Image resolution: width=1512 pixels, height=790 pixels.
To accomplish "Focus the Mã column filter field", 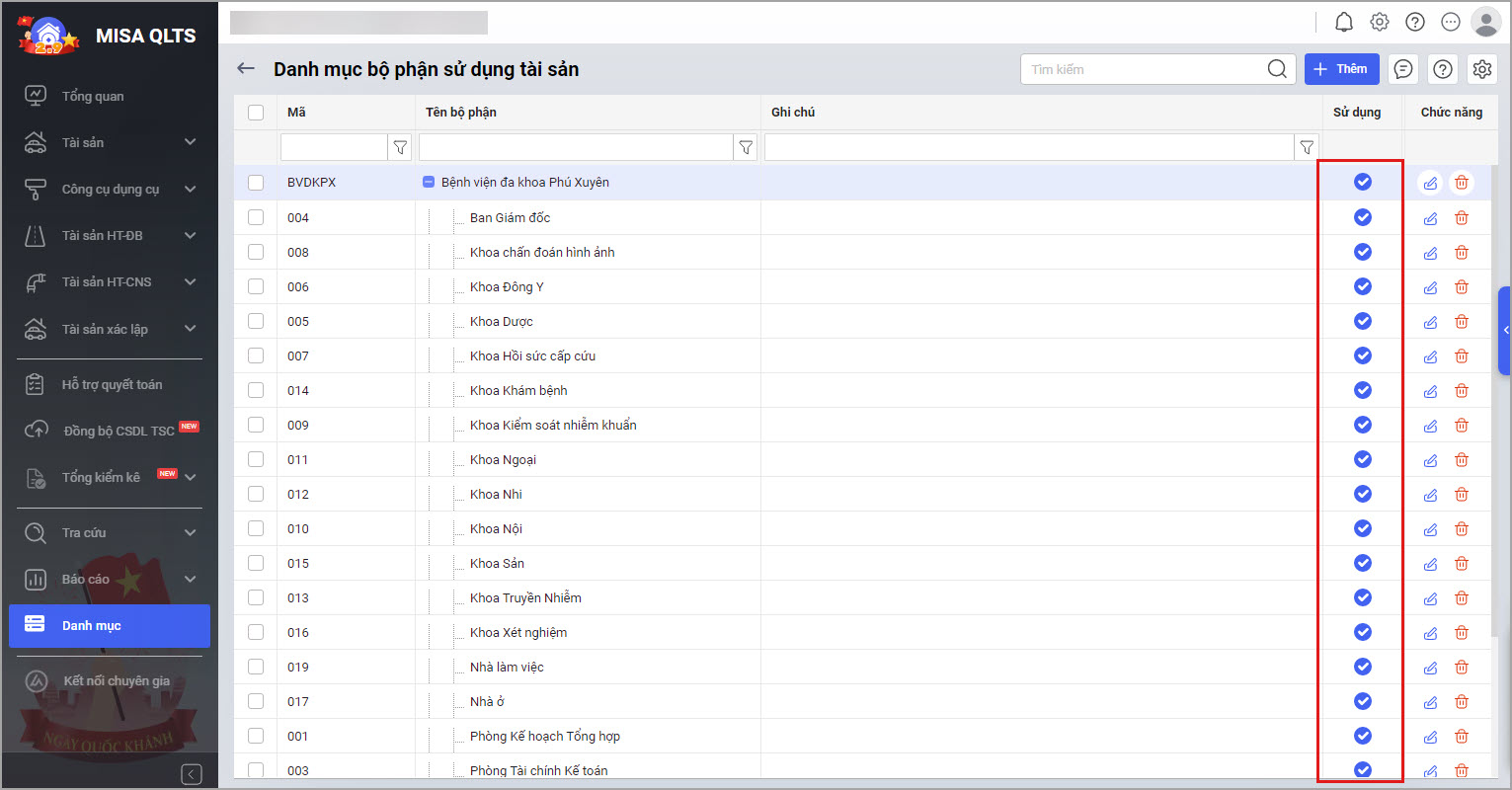I will point(334,147).
